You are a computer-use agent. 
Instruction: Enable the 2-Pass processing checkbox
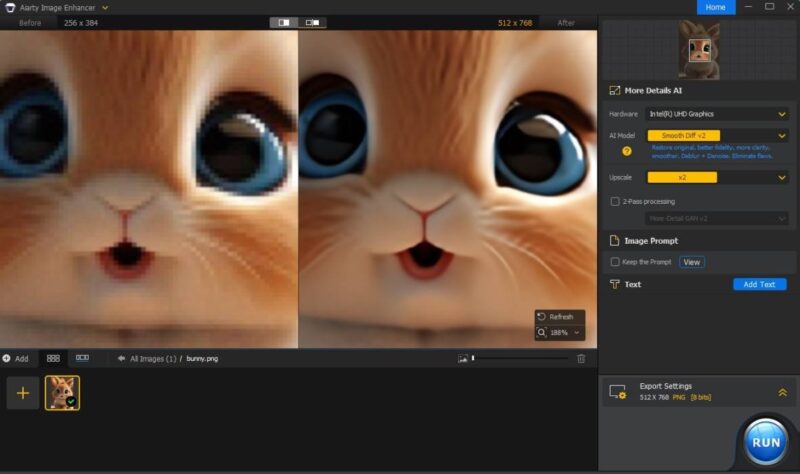[615, 202]
